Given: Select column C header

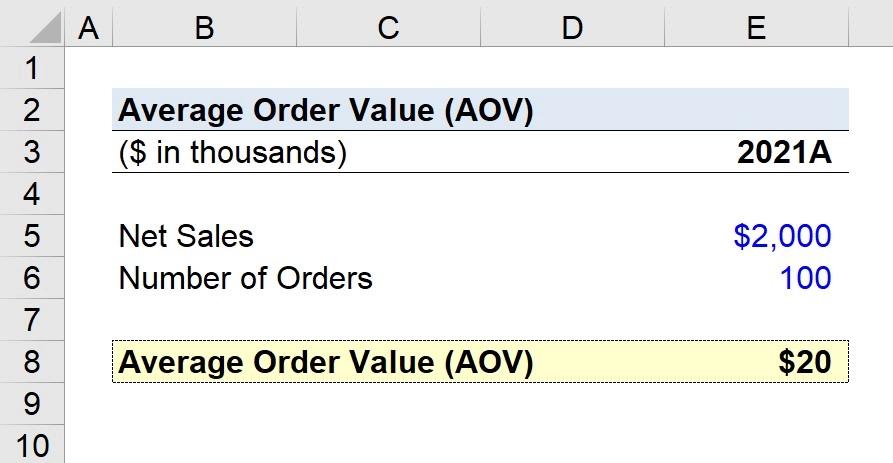Looking at the screenshot, I should (388, 29).
